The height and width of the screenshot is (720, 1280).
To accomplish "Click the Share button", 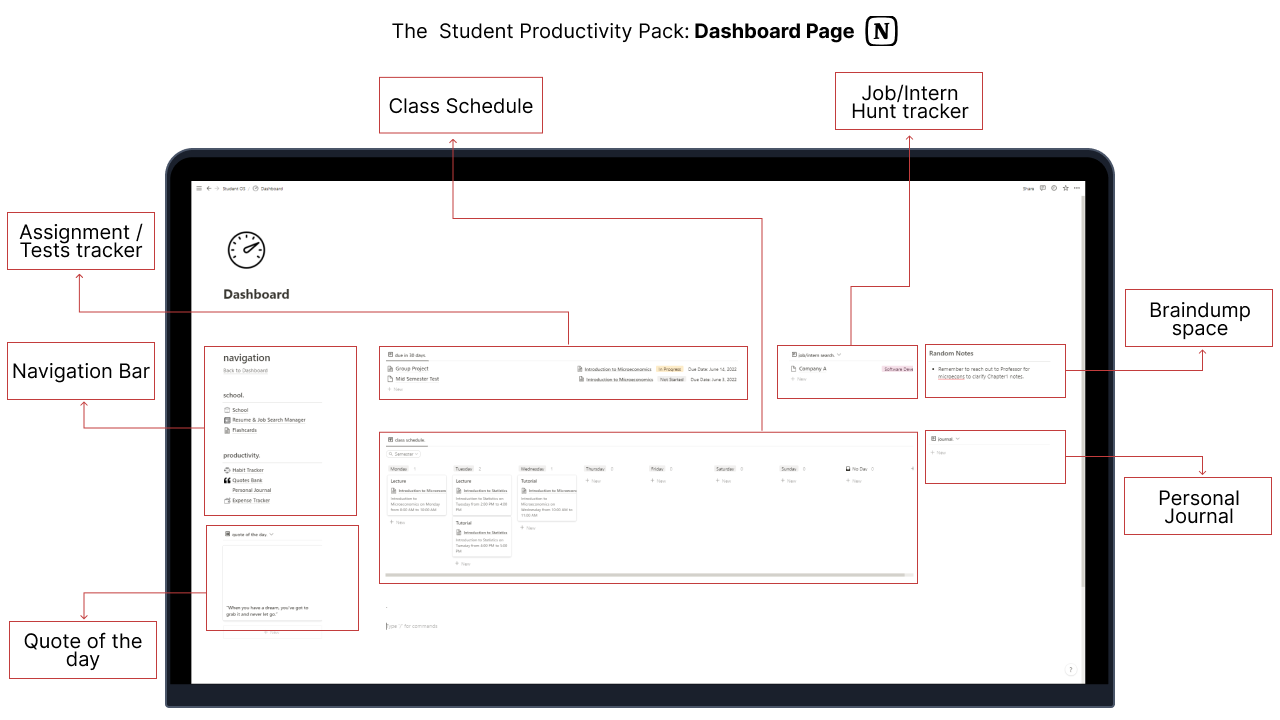I will pos(1028,188).
